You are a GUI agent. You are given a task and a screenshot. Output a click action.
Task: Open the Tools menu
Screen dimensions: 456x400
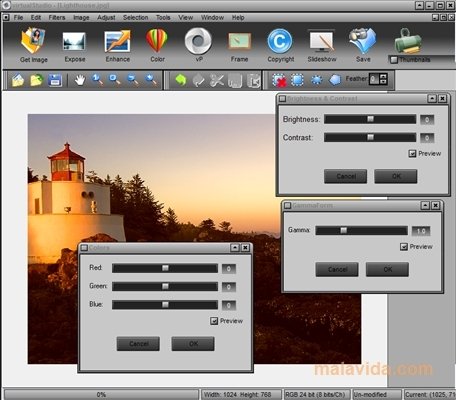click(163, 17)
